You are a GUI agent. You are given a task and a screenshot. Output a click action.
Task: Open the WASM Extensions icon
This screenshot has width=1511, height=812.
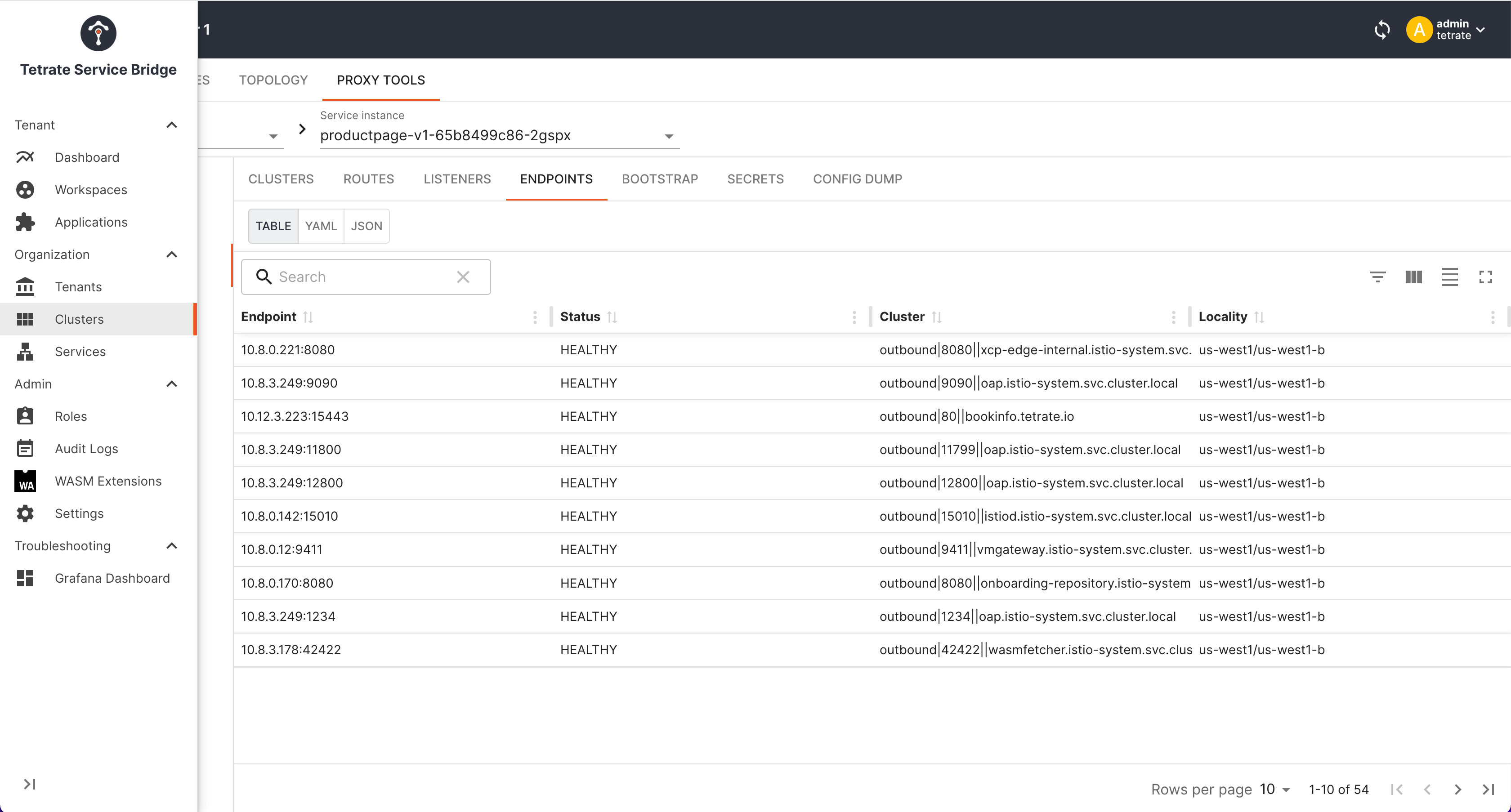click(25, 481)
